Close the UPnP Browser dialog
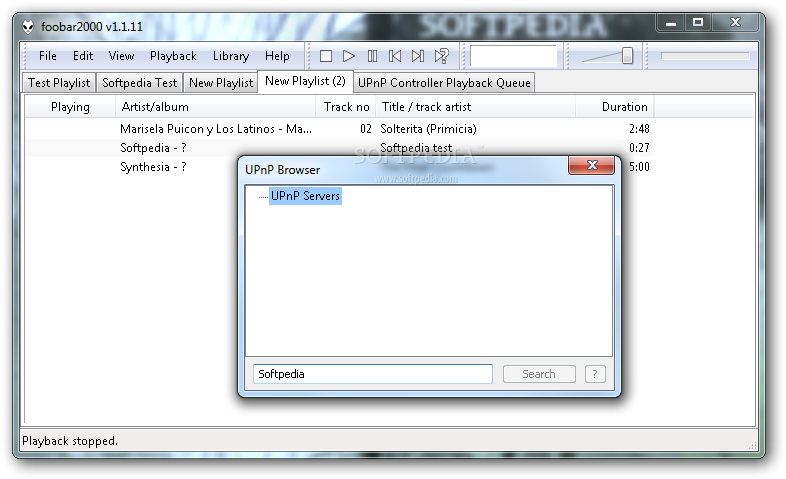Image resolution: width=786 pixels, height=479 pixels. [x=592, y=165]
